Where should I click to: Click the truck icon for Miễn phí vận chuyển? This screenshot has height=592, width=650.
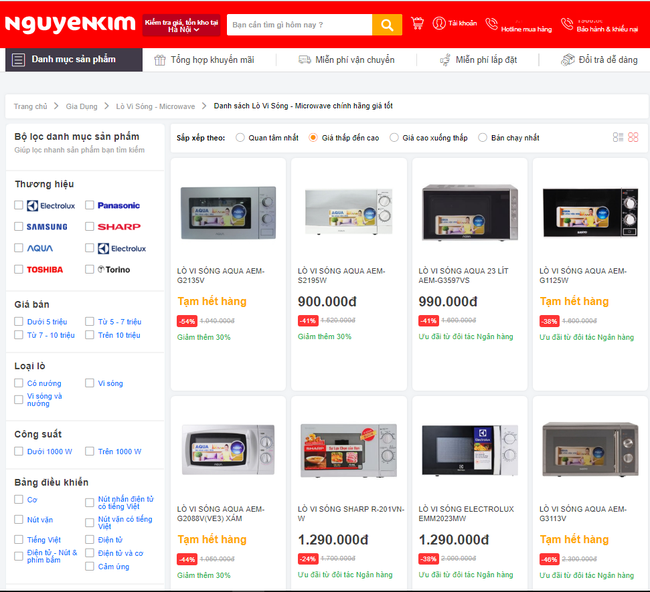304,60
